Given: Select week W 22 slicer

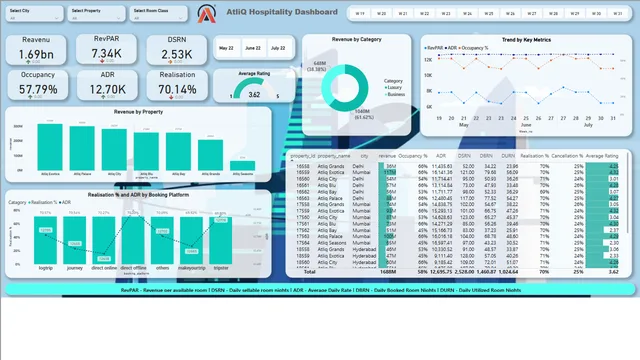Looking at the screenshot, I should tap(424, 13).
